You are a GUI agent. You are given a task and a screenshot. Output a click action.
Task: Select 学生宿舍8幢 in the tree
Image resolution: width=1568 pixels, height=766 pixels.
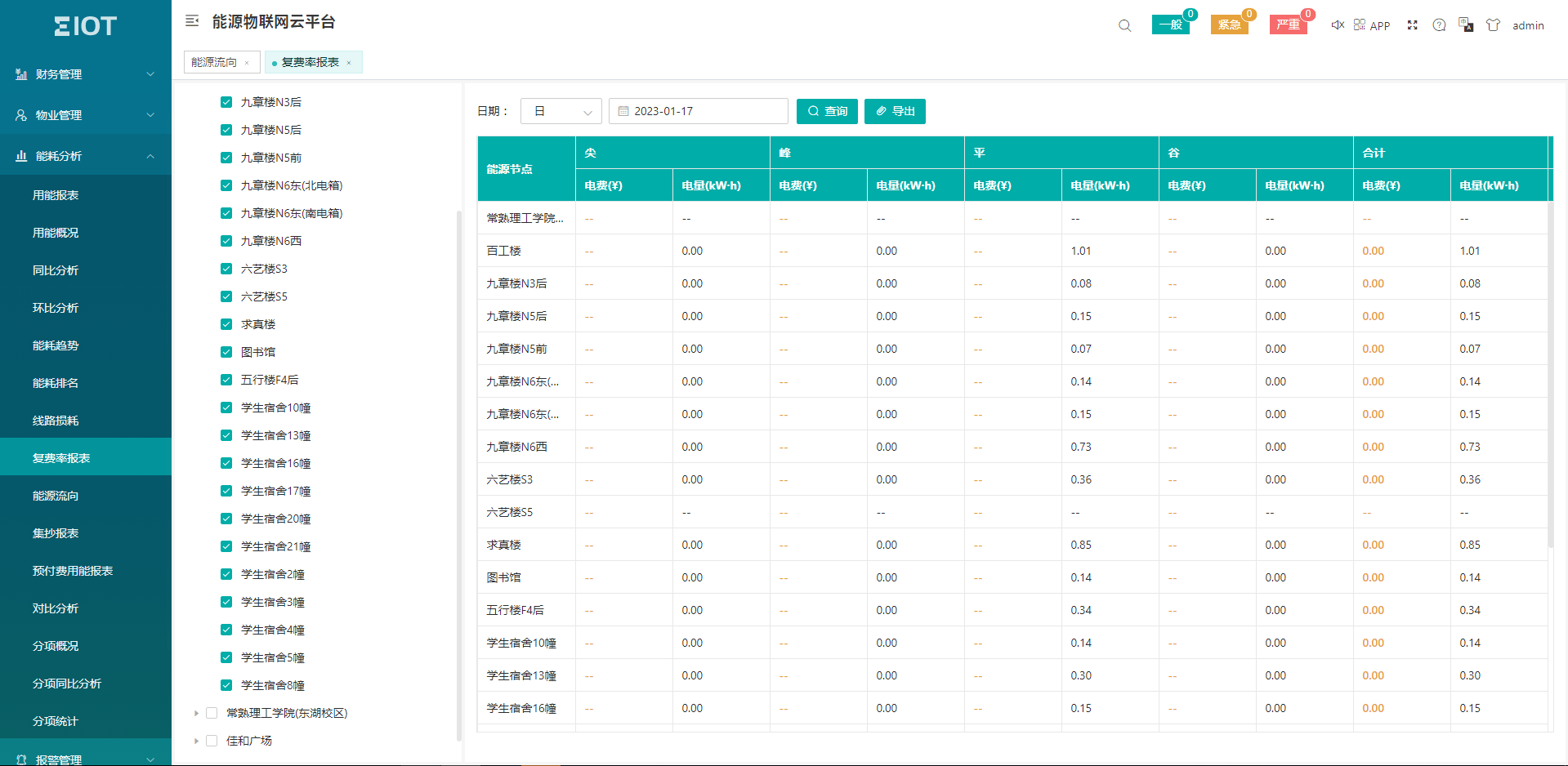click(273, 685)
